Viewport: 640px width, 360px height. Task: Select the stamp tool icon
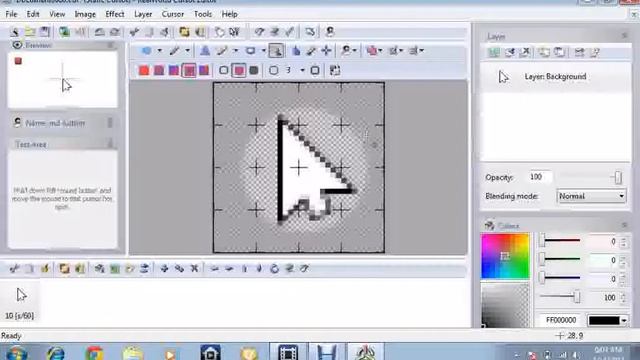[205, 51]
